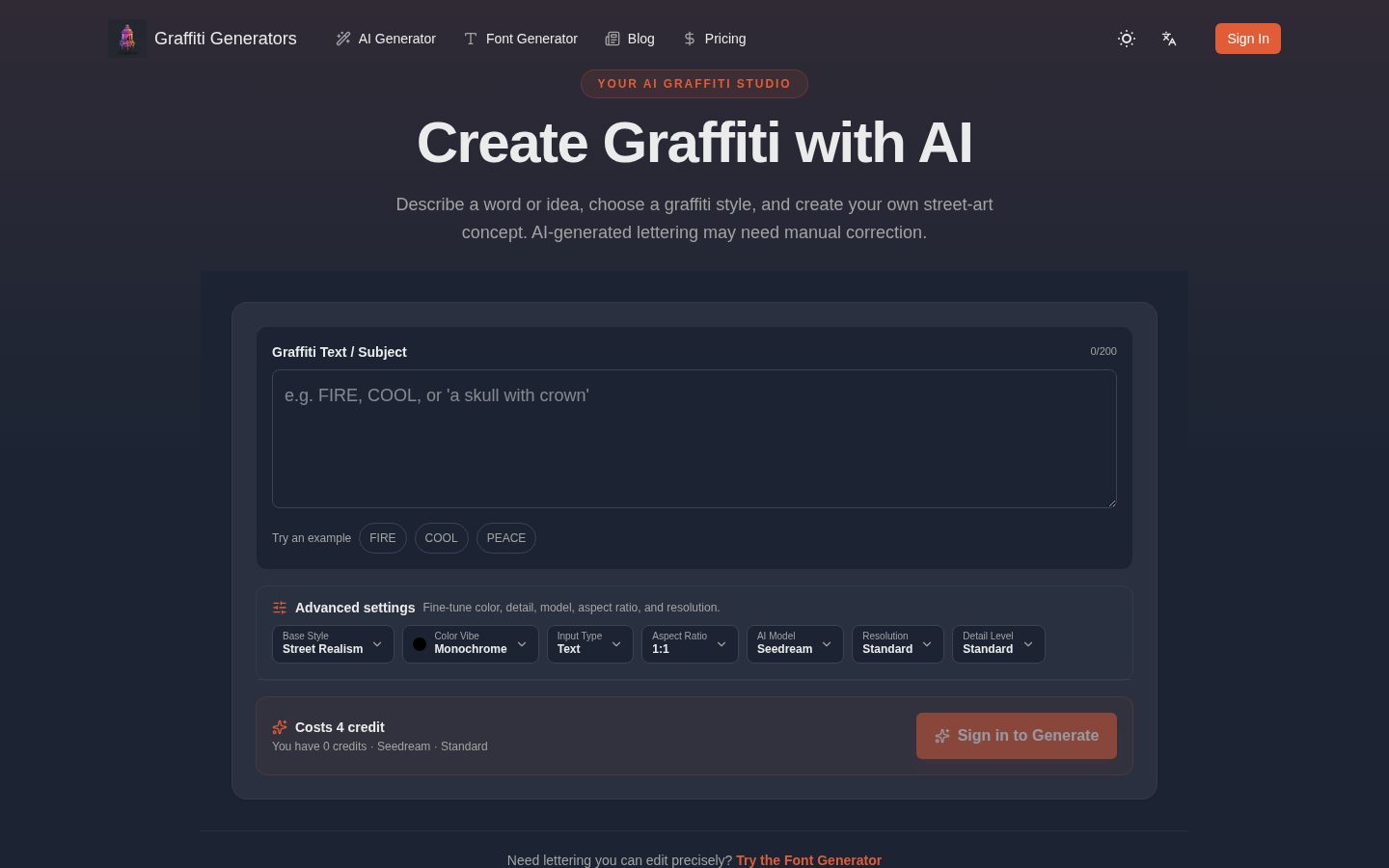Open the Detail Level Standard dropdown
Viewport: 1389px width, 868px height.
(998, 644)
